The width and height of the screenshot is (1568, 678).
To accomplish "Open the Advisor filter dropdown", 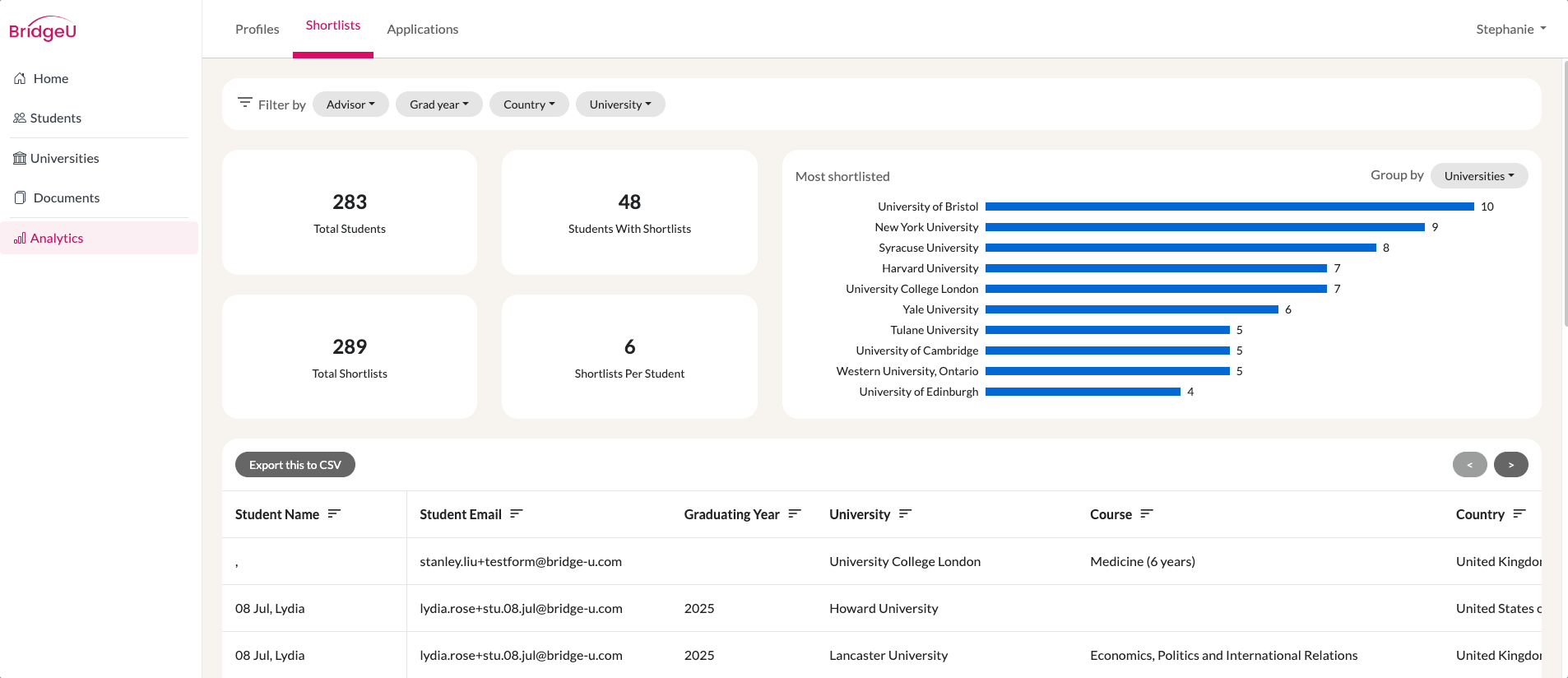I will 350,104.
